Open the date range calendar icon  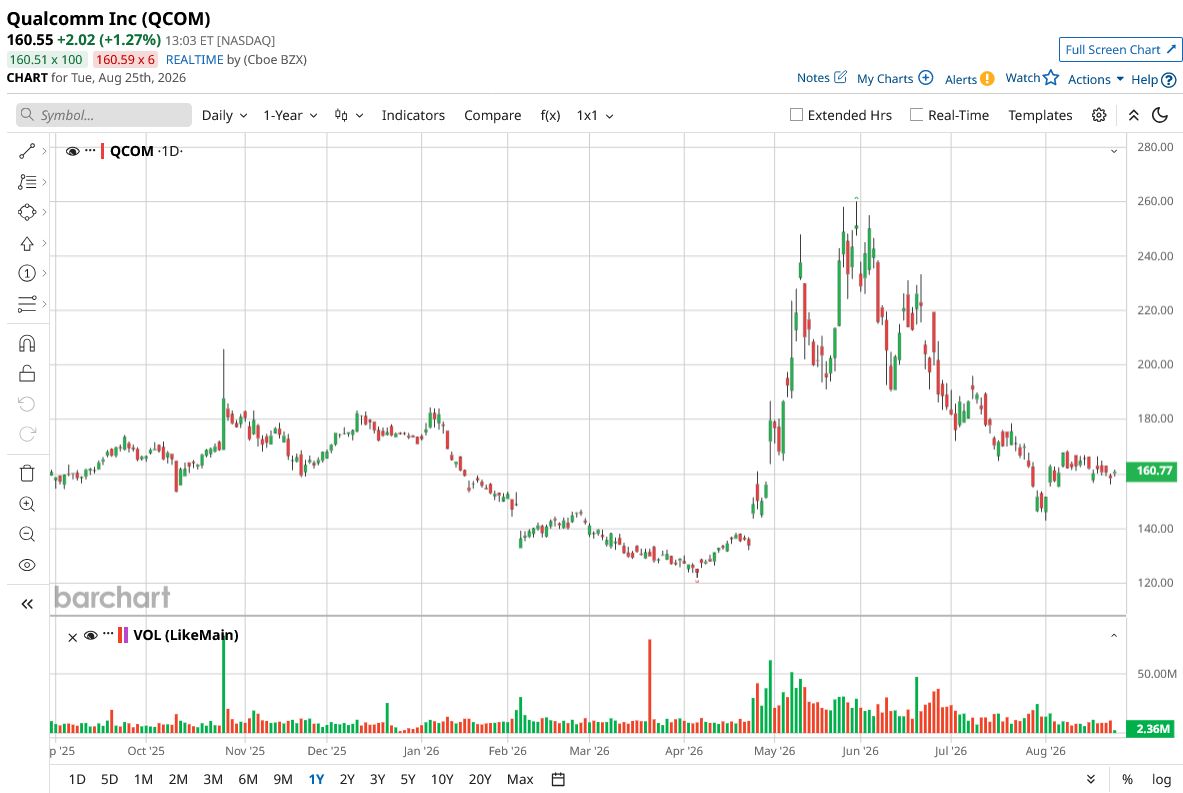tap(558, 779)
